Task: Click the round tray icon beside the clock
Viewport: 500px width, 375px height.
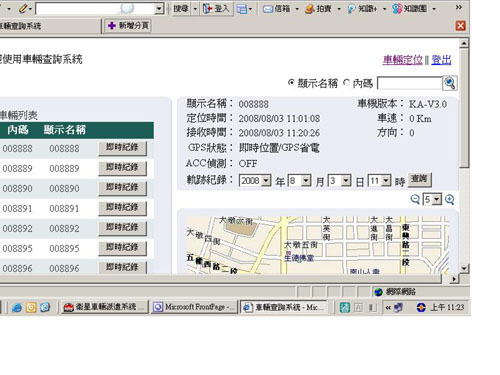Action: (421, 307)
